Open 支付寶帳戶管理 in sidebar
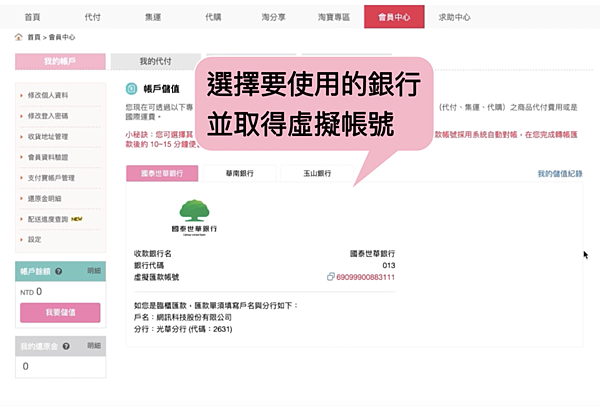This screenshot has height=407, width=600. click(x=51, y=178)
